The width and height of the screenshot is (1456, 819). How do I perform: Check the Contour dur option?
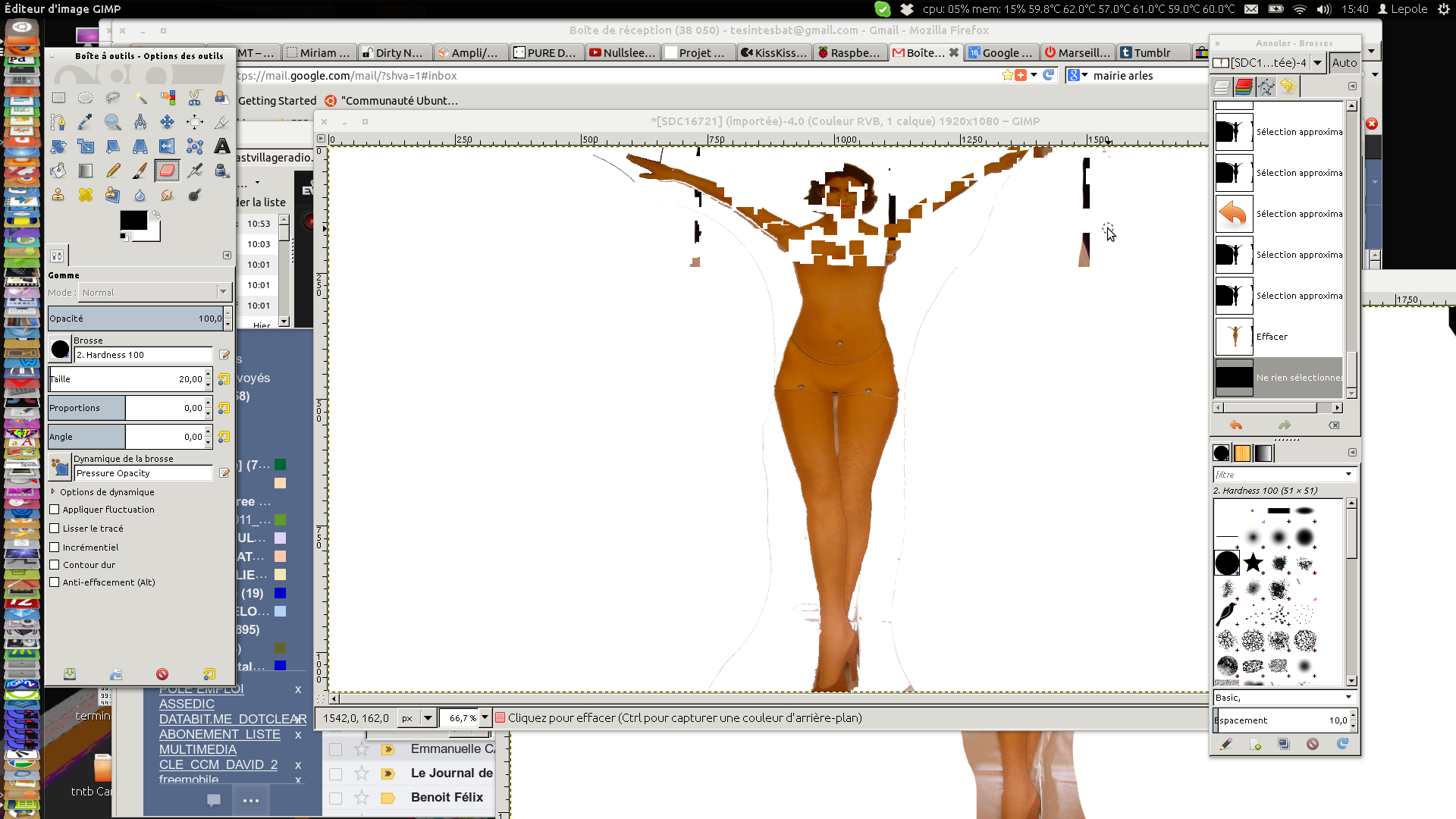coord(55,565)
